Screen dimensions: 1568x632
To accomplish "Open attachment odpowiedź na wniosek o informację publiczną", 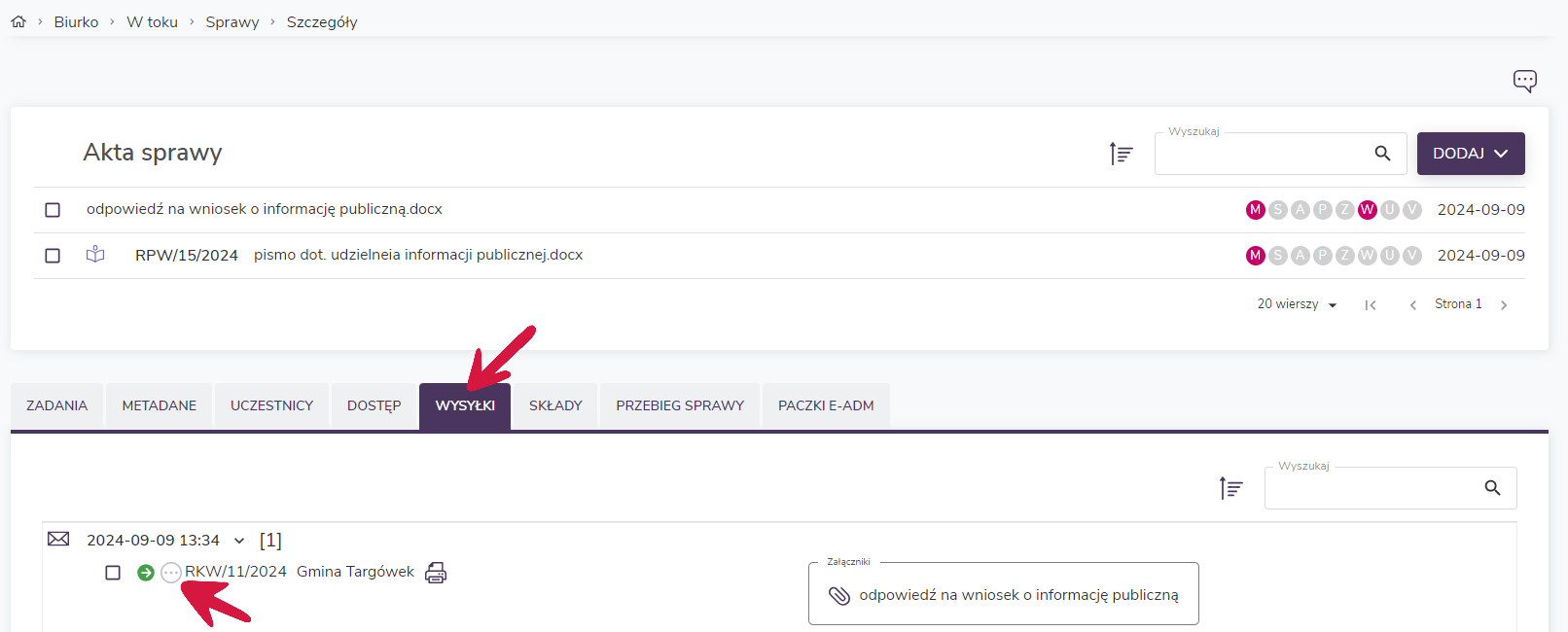I will point(1017,595).
